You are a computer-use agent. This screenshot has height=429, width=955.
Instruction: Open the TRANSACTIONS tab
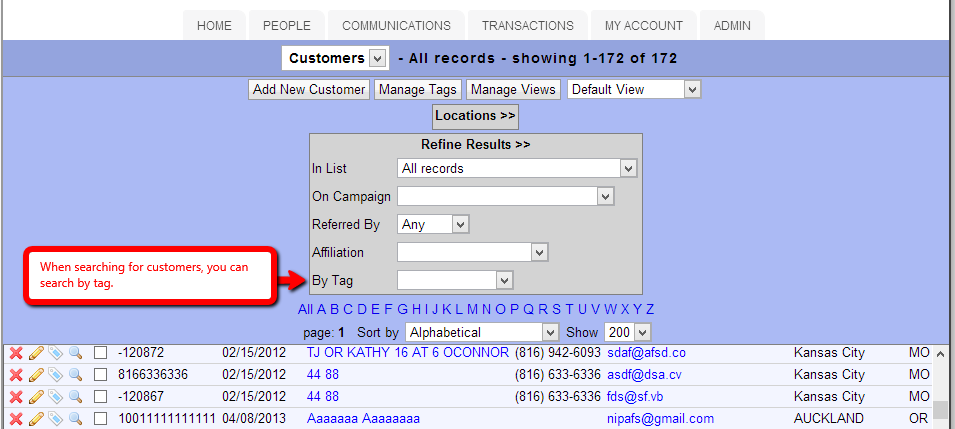click(x=527, y=26)
